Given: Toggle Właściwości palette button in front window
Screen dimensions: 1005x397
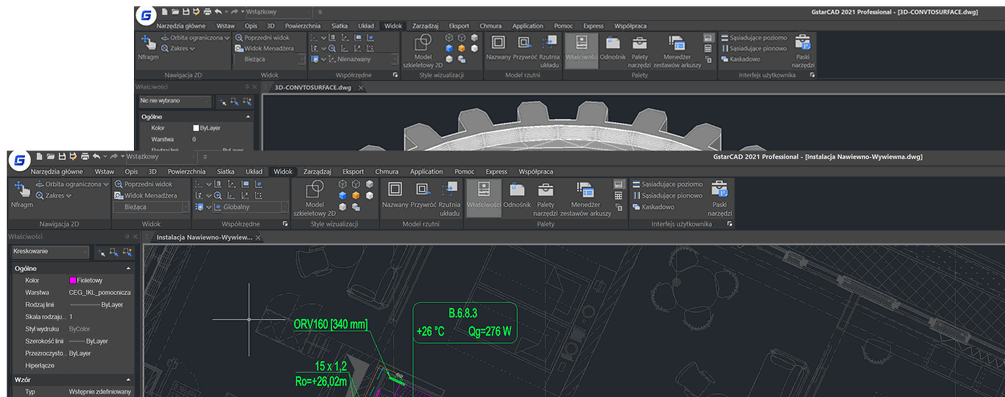Looking at the screenshot, I should click(x=484, y=198).
